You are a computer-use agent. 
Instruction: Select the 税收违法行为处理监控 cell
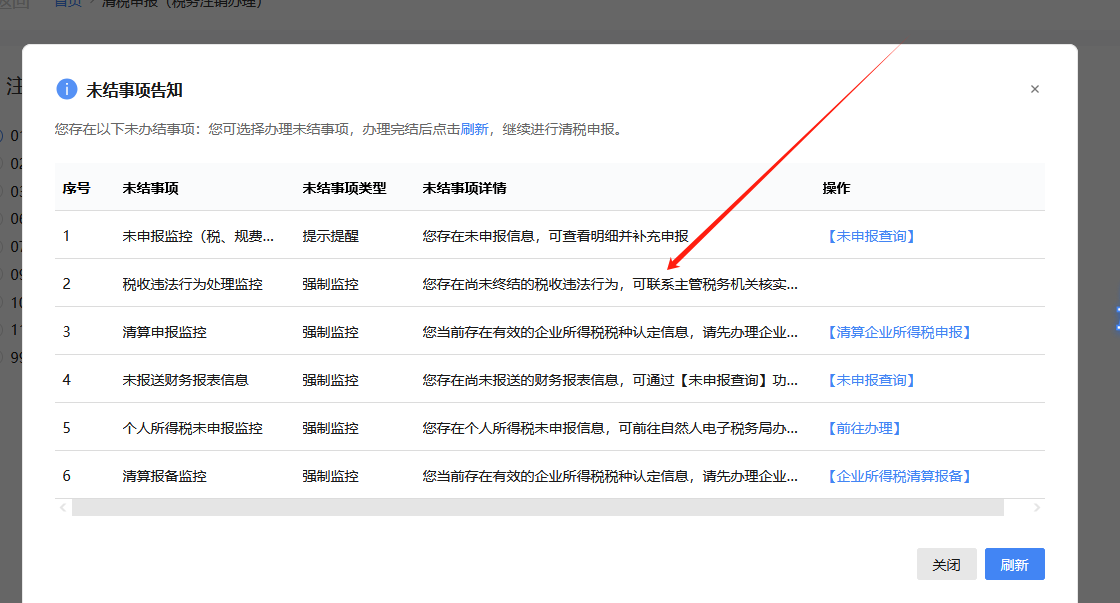tap(192, 284)
